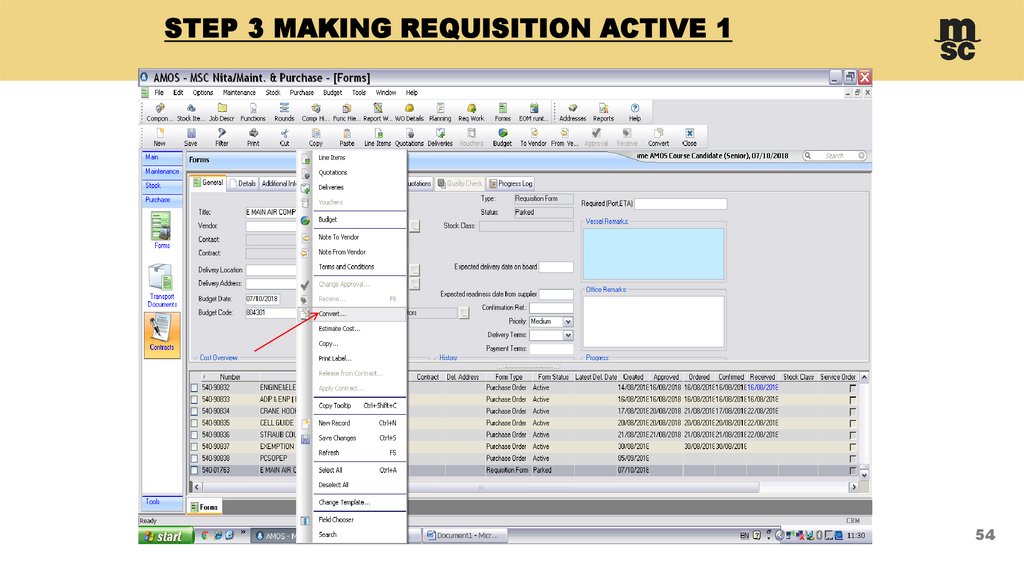Open Reports from the top toolbar

click(603, 111)
